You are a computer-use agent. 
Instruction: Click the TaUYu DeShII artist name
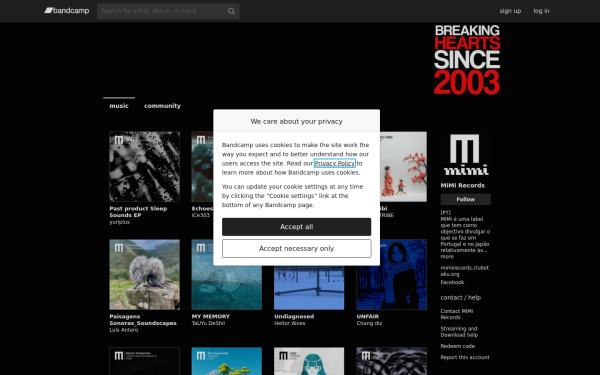tap(208, 323)
